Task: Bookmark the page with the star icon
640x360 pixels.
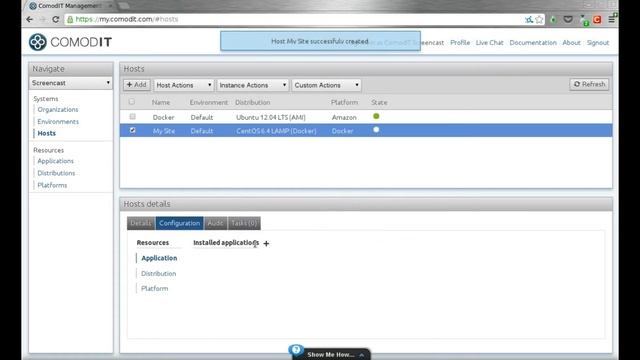Action: click(539, 19)
